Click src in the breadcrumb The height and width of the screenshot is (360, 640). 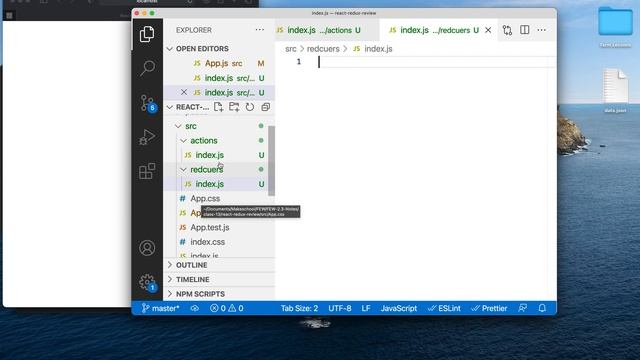click(291, 49)
